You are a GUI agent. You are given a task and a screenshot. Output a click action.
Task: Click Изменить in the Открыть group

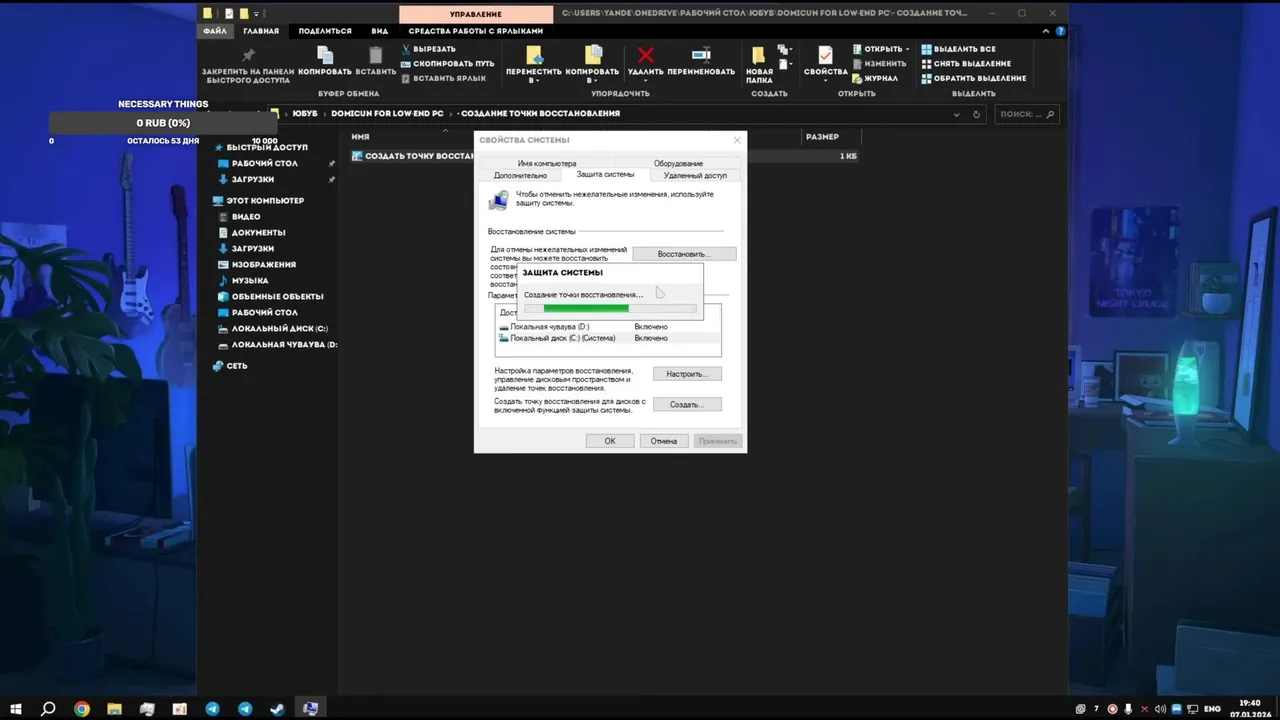tap(879, 63)
